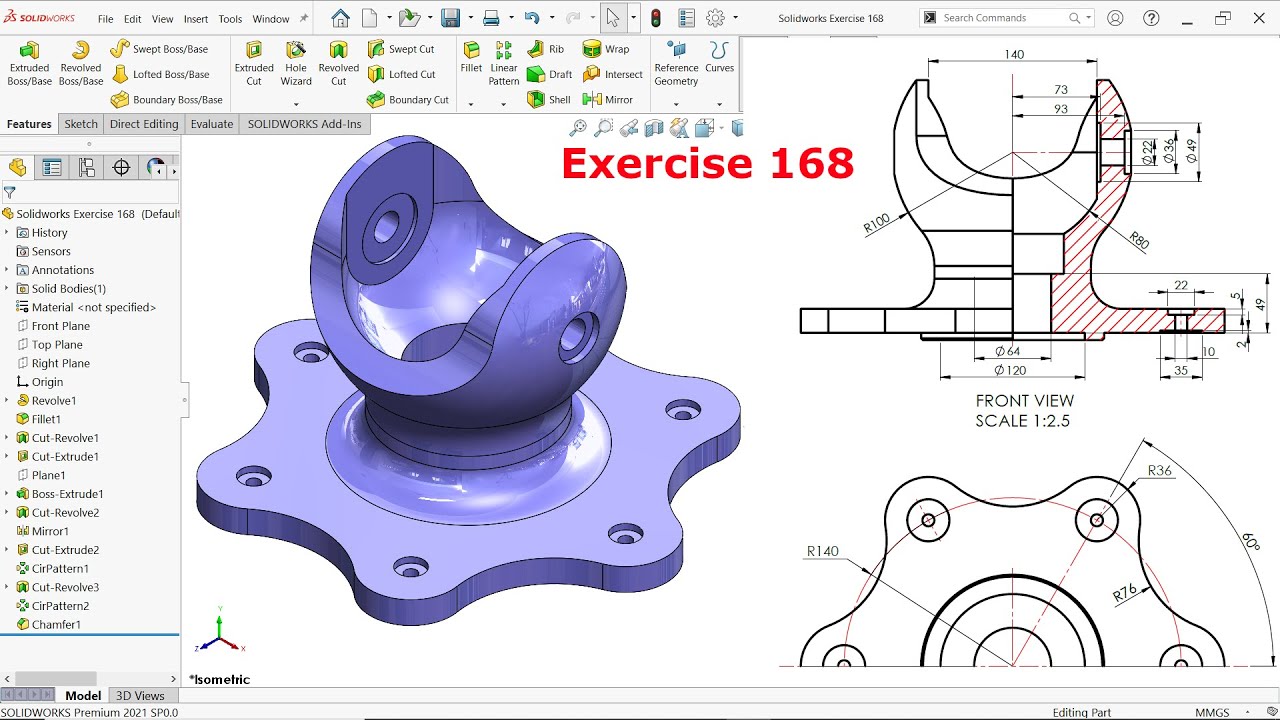
Task: Toggle the Section View icon
Action: pyautogui.click(x=654, y=128)
